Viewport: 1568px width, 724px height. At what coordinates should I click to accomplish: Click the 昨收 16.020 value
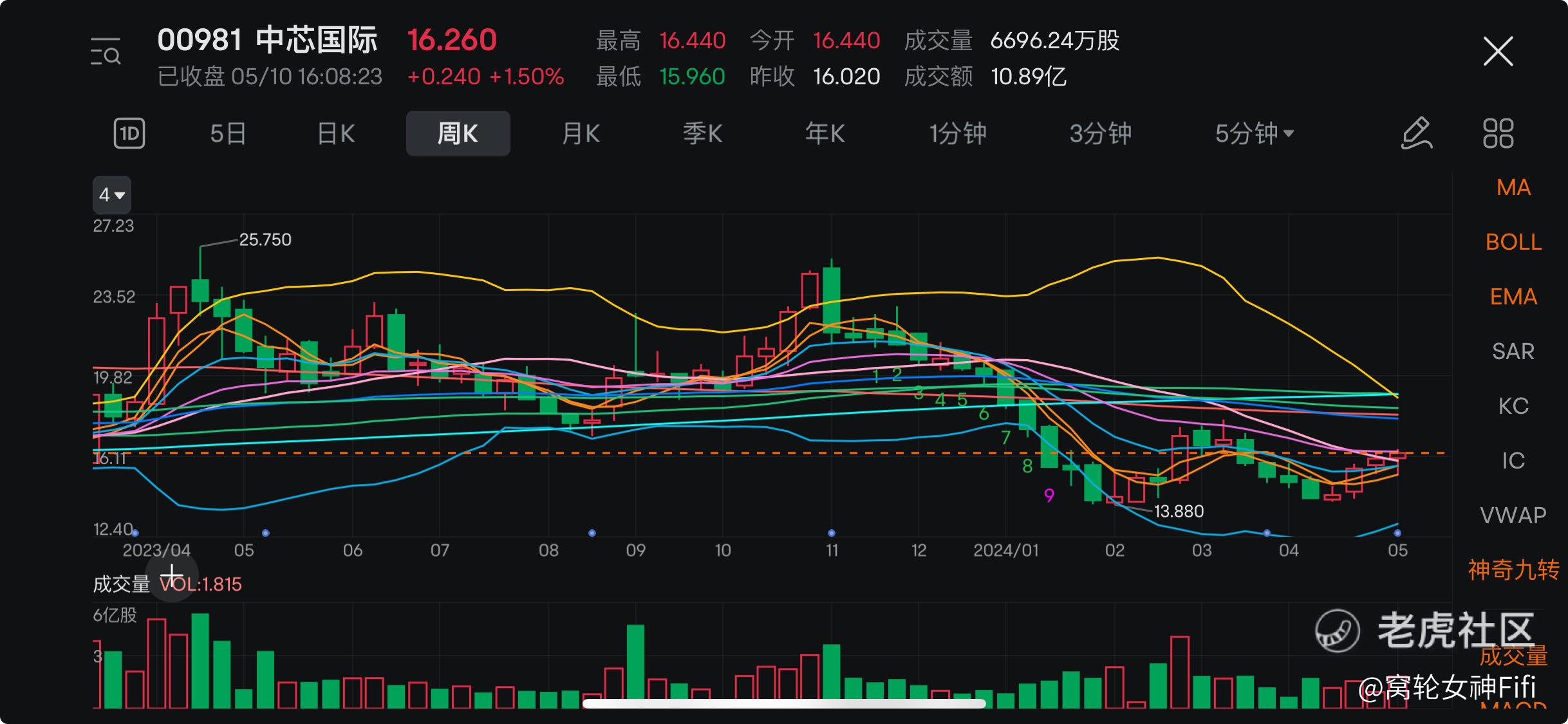click(x=846, y=77)
